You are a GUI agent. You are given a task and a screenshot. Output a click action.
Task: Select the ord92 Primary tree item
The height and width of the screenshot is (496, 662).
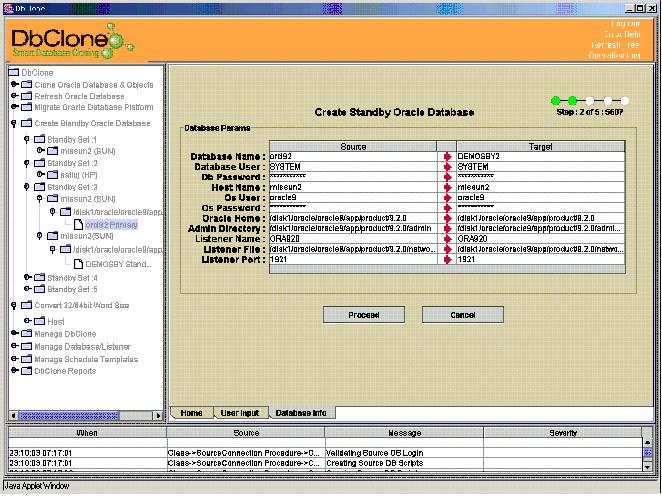coord(111,225)
